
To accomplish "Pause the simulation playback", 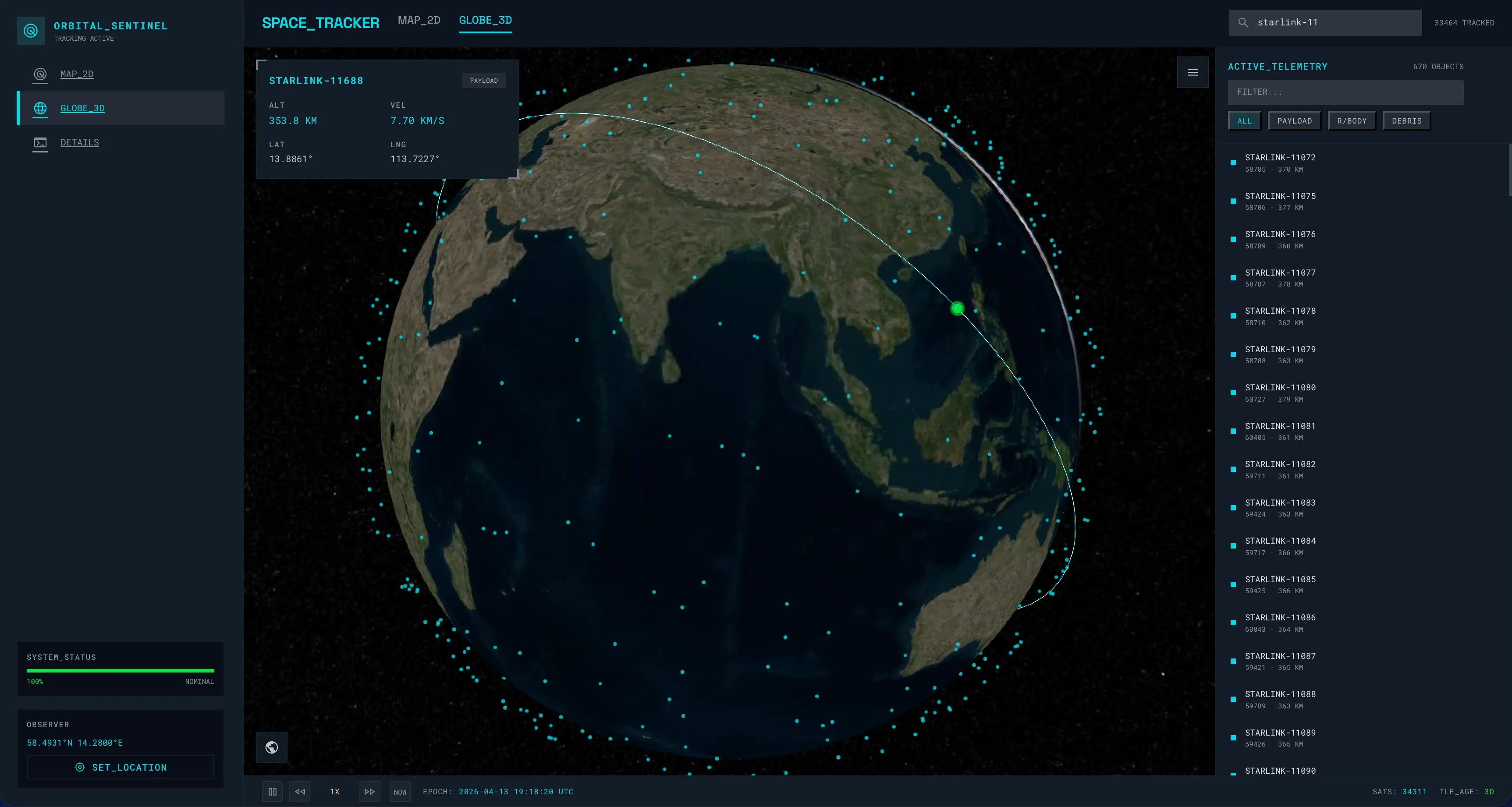I will pos(272,792).
